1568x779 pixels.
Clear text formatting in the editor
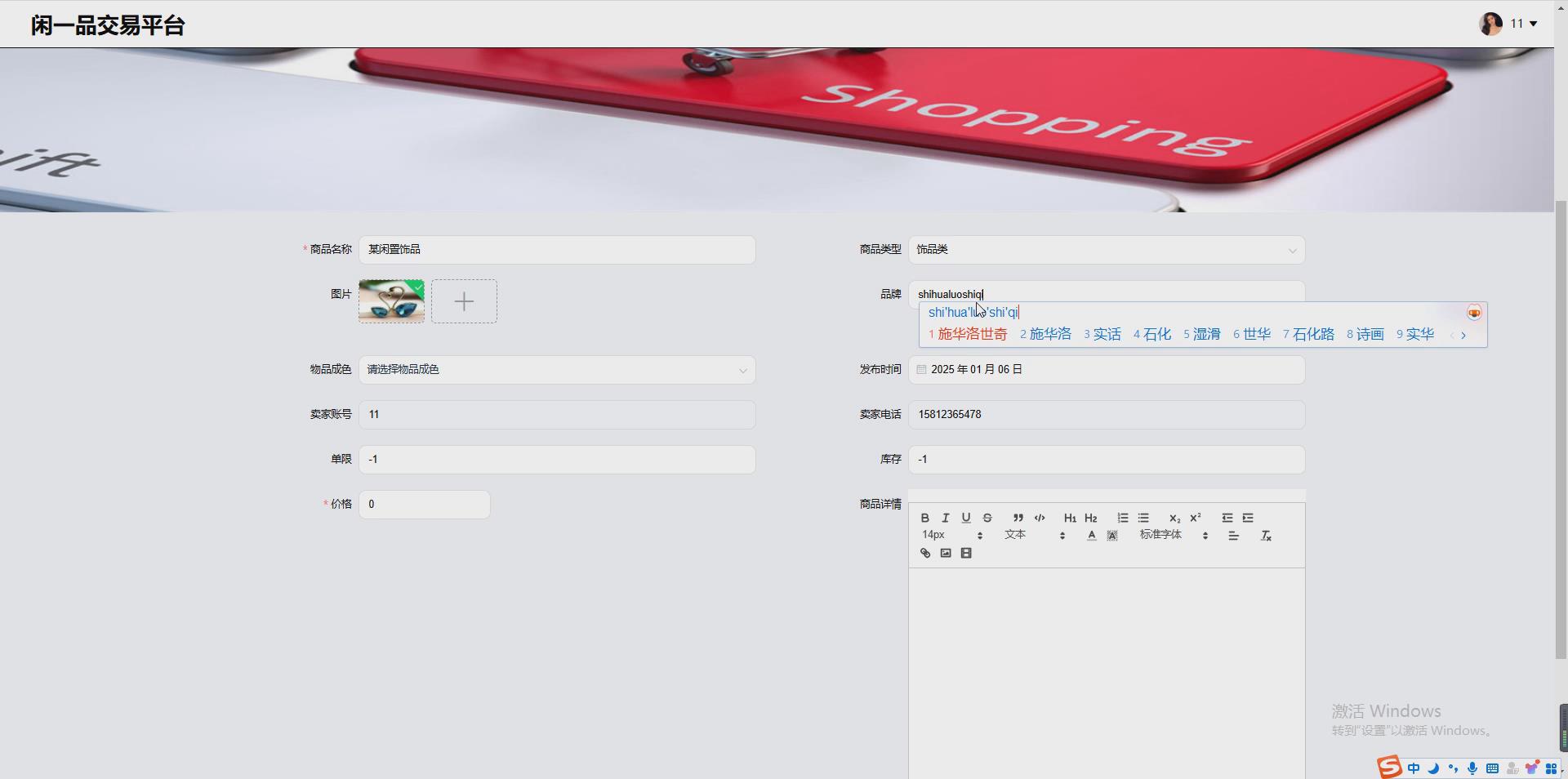(1266, 536)
